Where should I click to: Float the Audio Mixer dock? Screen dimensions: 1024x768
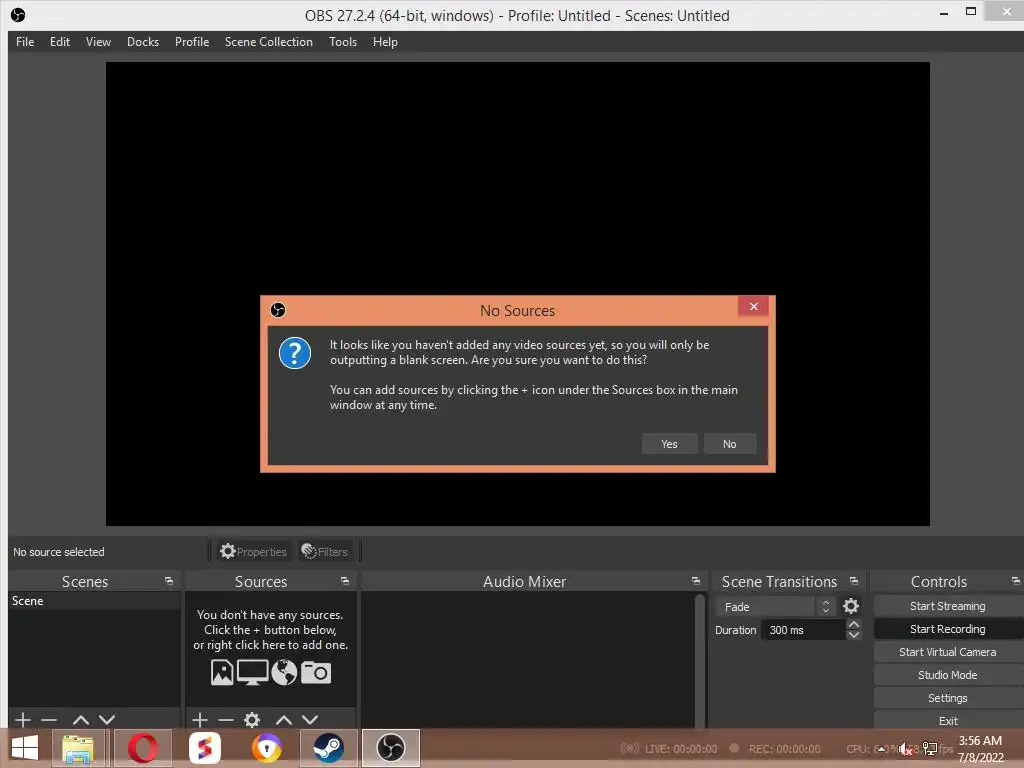point(696,581)
